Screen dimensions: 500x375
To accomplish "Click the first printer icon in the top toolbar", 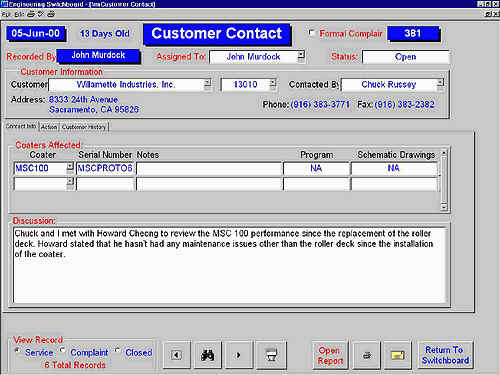I will click(31, 14).
